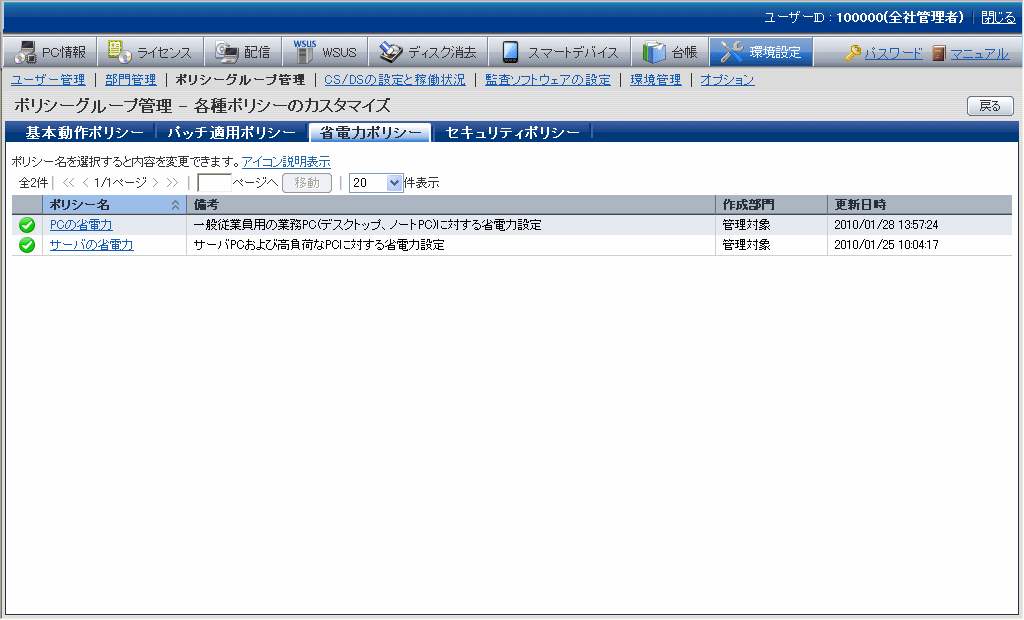Open オプション link

728,80
